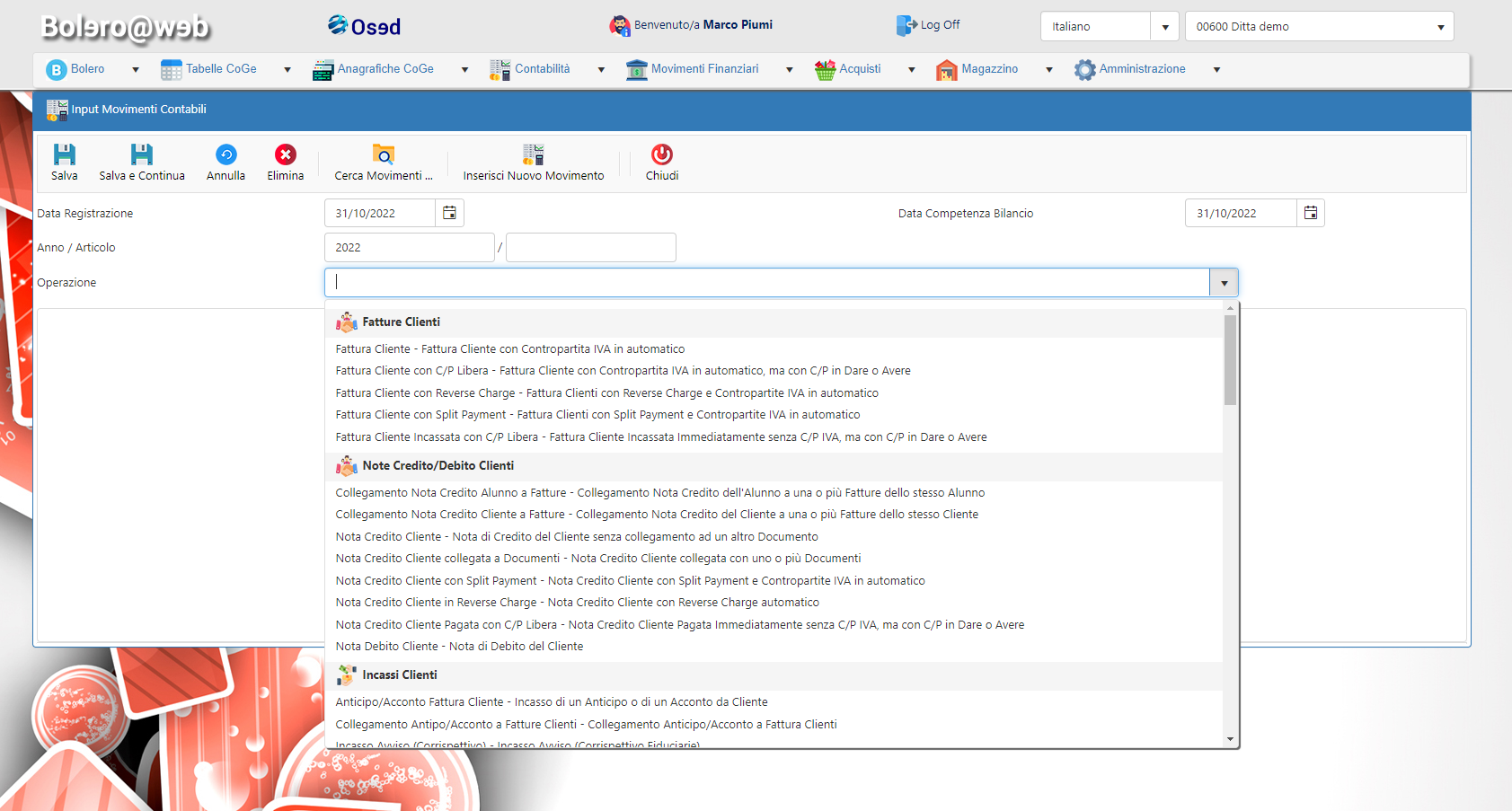Expand the Amministrazione menu arrow
The image size is (1512, 811).
(x=1216, y=69)
